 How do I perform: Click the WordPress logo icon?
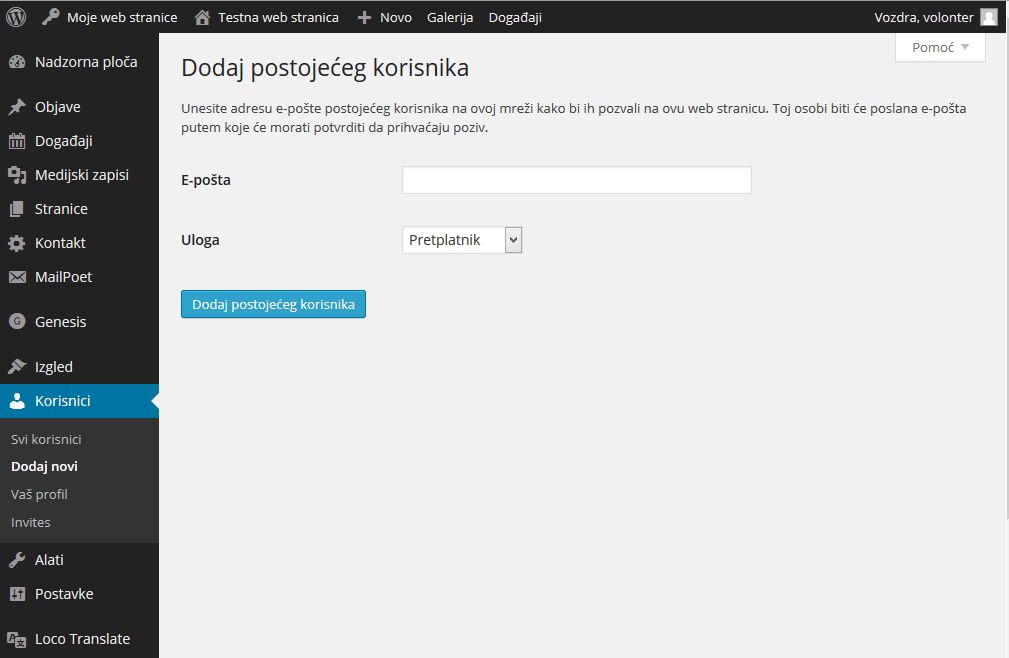pyautogui.click(x=16, y=17)
